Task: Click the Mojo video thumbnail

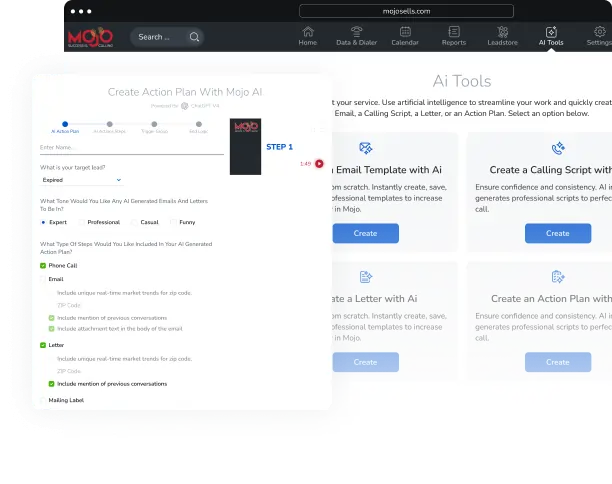Action: coord(245,146)
